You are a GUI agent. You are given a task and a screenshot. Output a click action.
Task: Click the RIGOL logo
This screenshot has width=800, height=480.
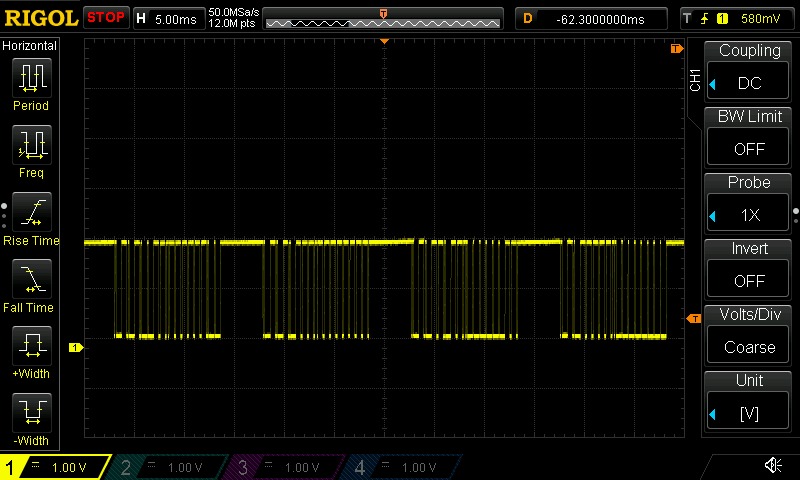(x=40, y=18)
